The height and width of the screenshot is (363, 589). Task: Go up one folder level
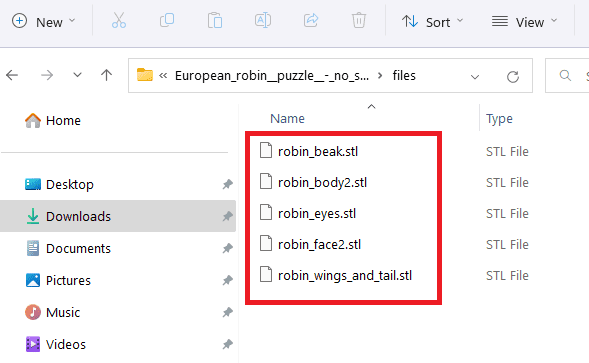107,75
